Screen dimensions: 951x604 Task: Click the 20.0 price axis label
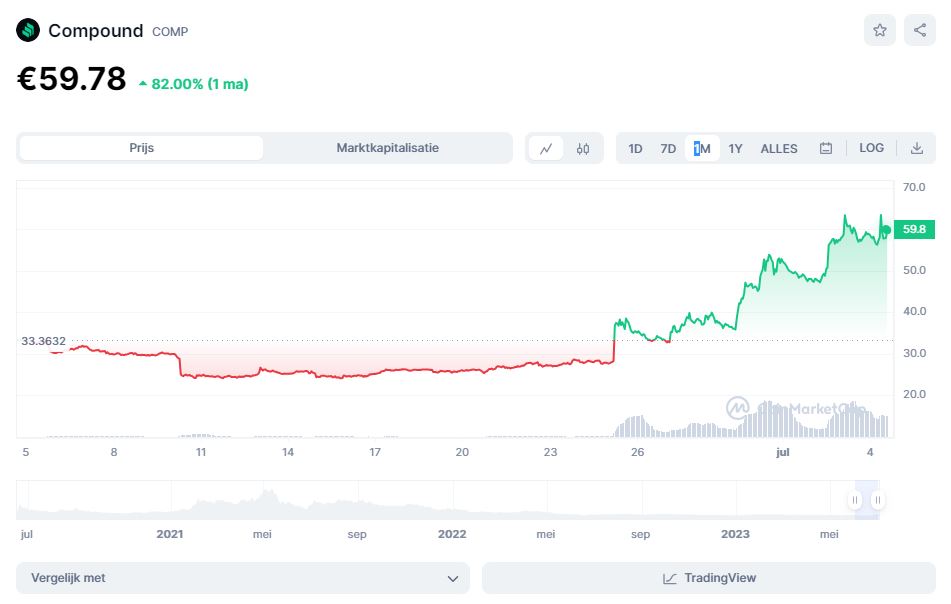(914, 394)
